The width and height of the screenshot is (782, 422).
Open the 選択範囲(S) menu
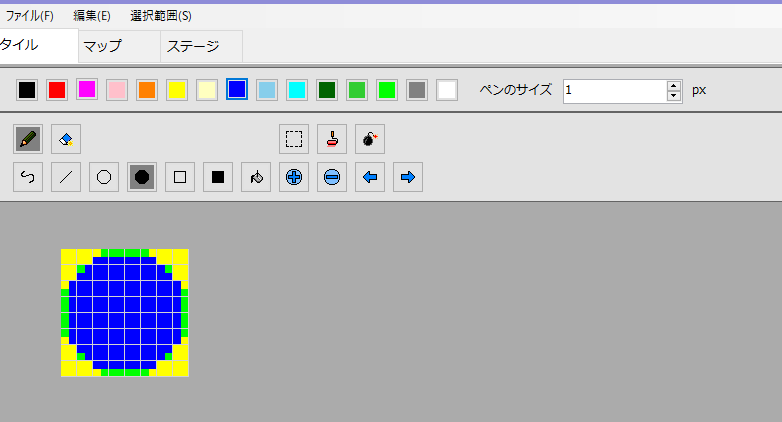click(161, 16)
